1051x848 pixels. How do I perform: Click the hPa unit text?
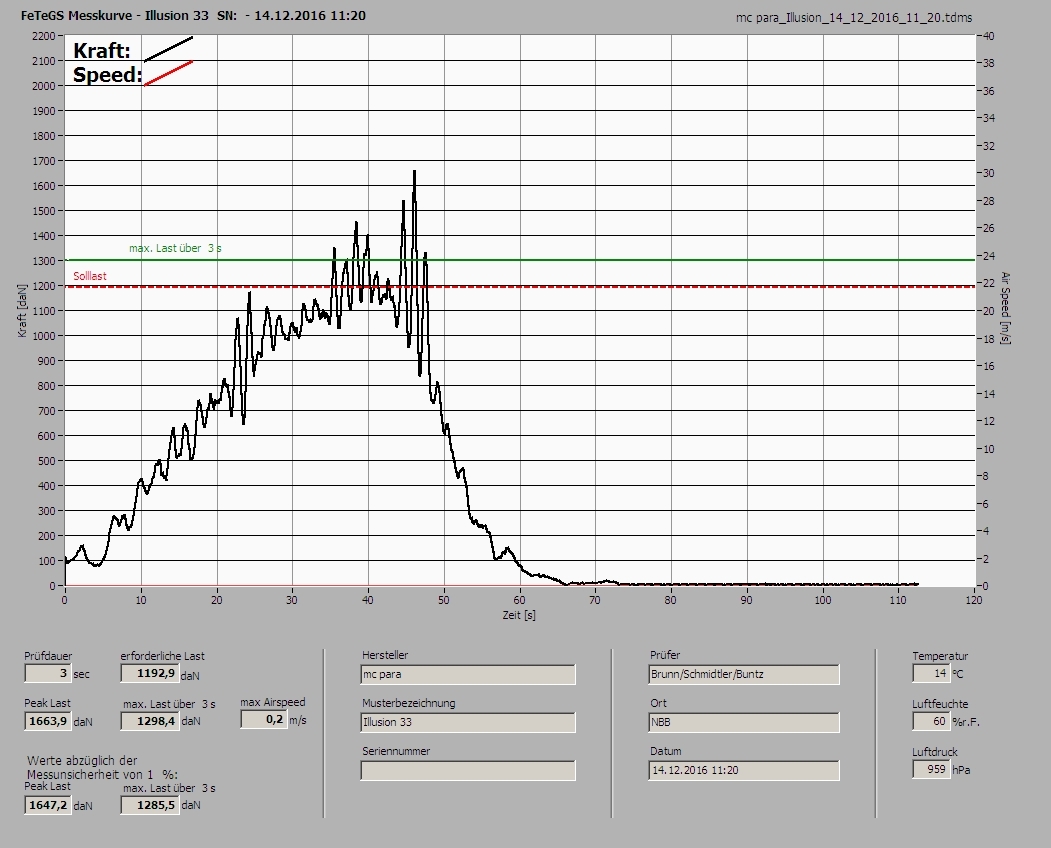point(961,770)
